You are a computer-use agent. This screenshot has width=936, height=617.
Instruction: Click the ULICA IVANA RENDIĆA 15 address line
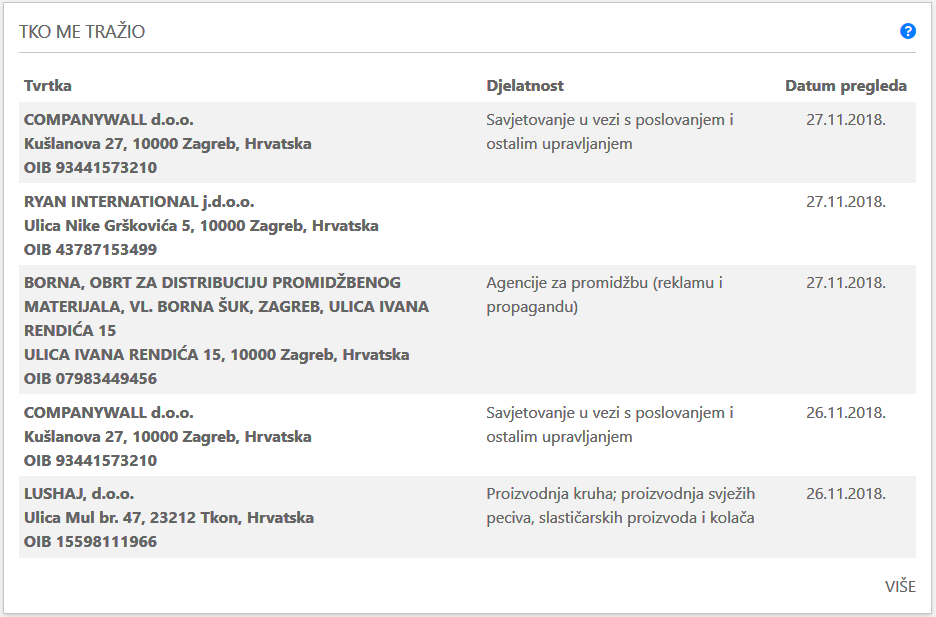[x=217, y=355]
